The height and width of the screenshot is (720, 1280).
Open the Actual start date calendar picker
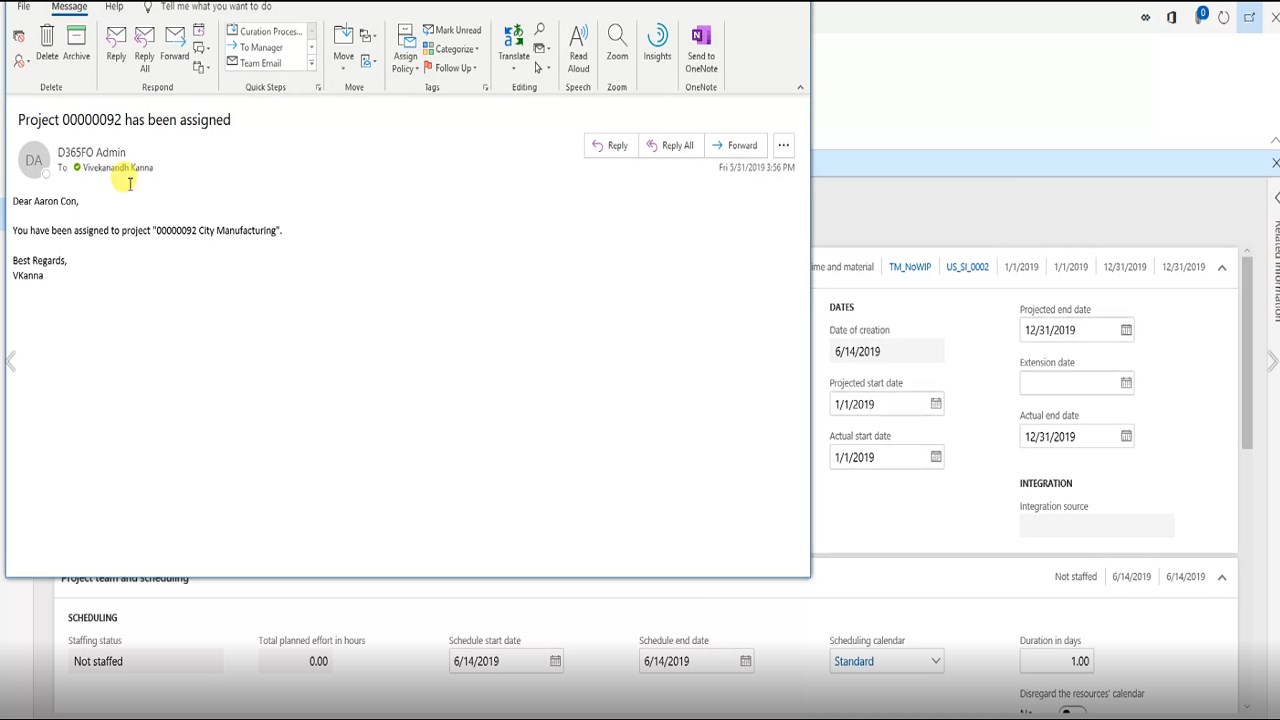click(x=936, y=456)
